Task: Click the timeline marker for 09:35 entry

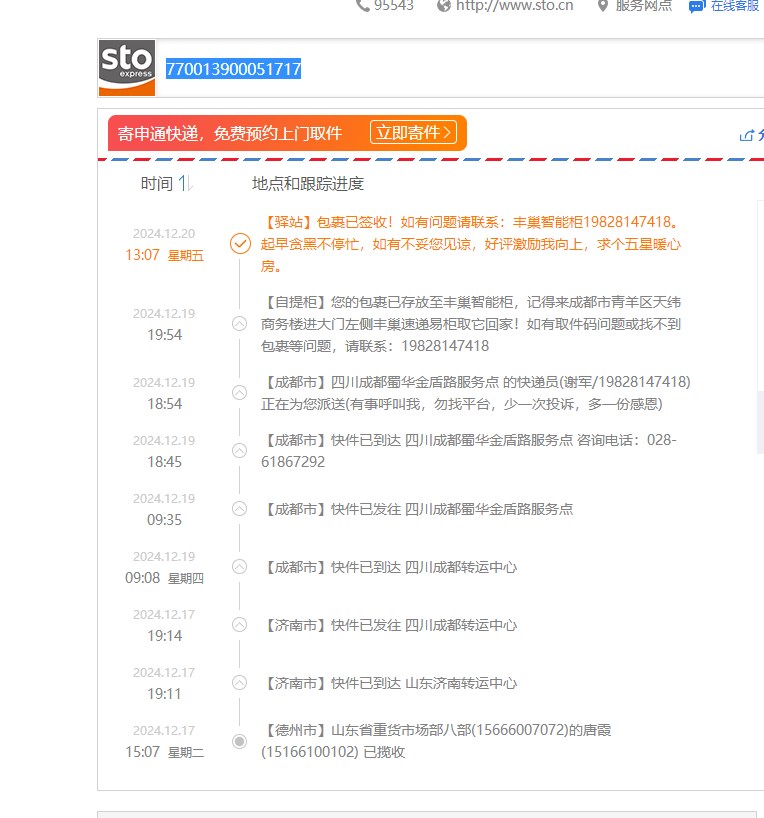Action: click(x=240, y=509)
